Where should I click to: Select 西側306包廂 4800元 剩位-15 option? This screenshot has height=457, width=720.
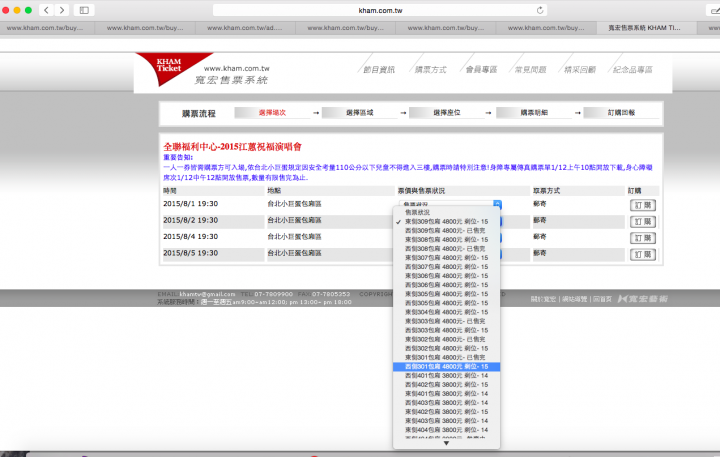(x=446, y=285)
